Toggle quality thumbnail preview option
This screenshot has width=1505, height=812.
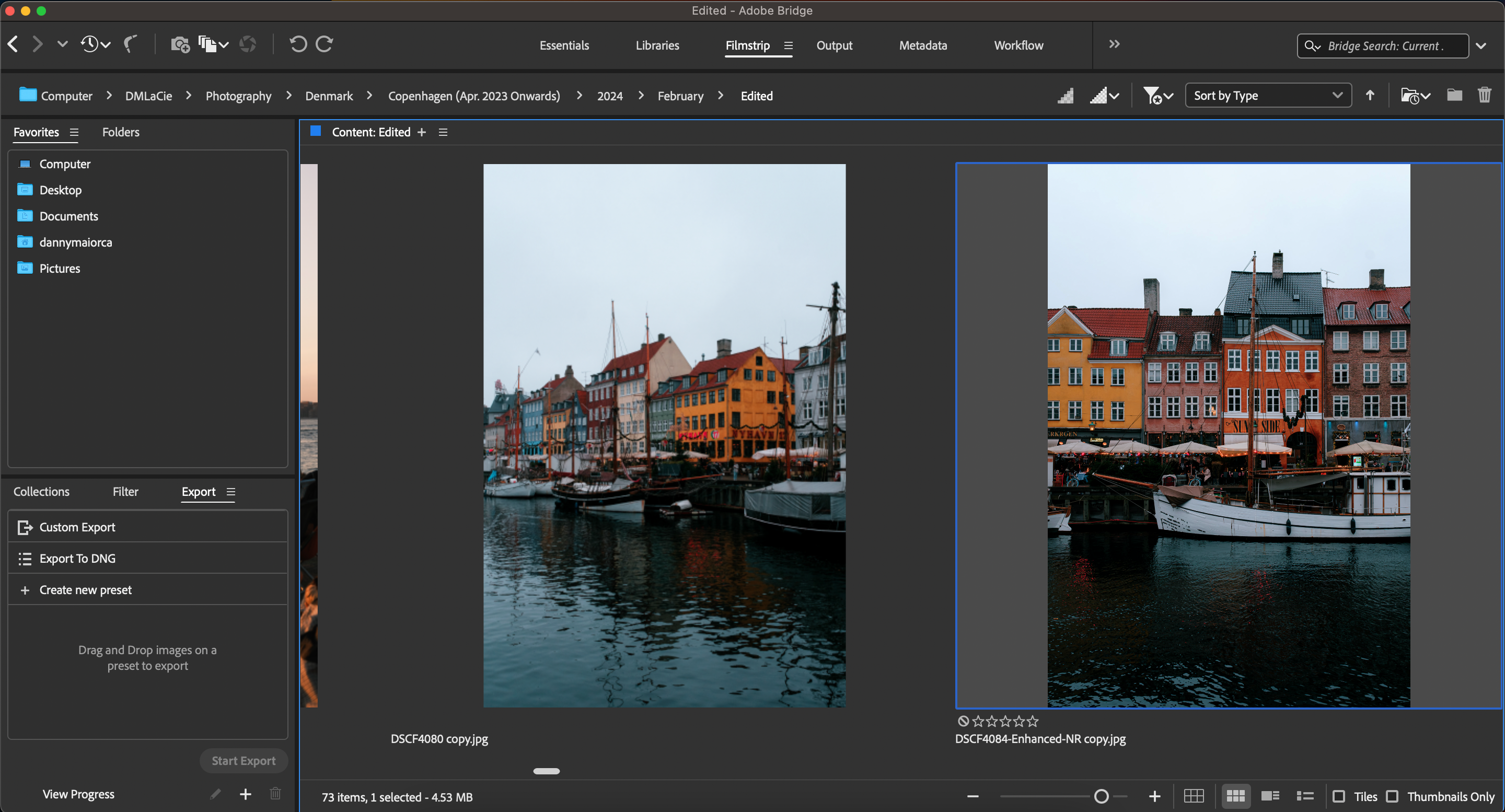pos(1103,95)
